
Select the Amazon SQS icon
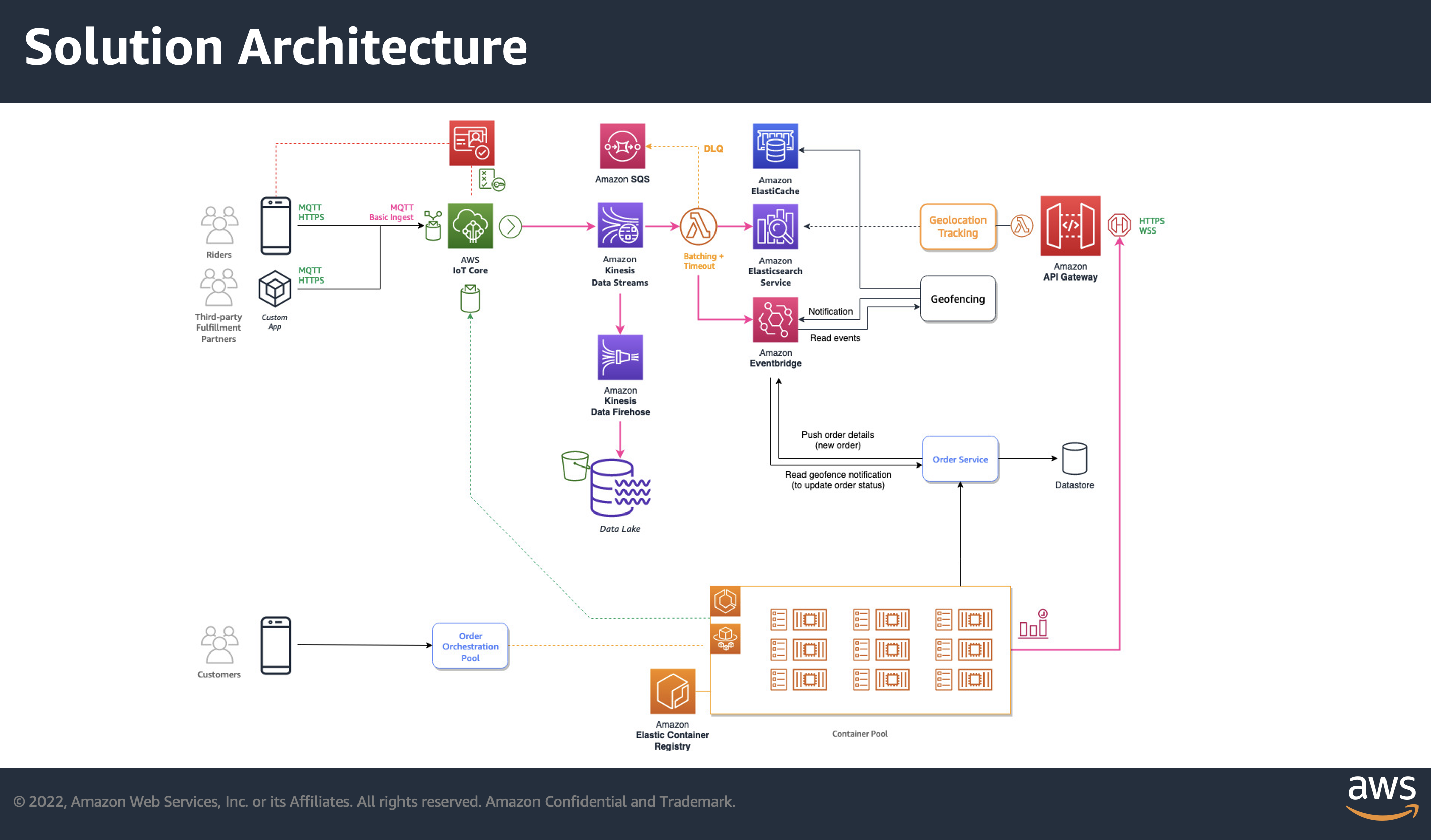click(622, 146)
